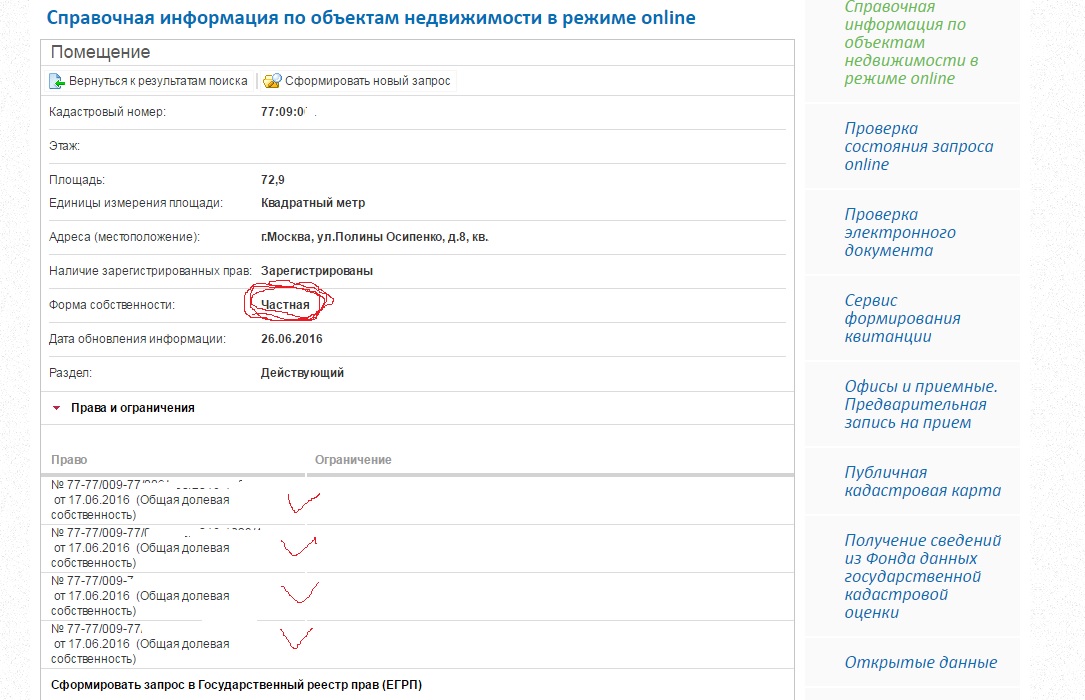Open 'Получение сведений из Фонда данных' link

[x=922, y=576]
